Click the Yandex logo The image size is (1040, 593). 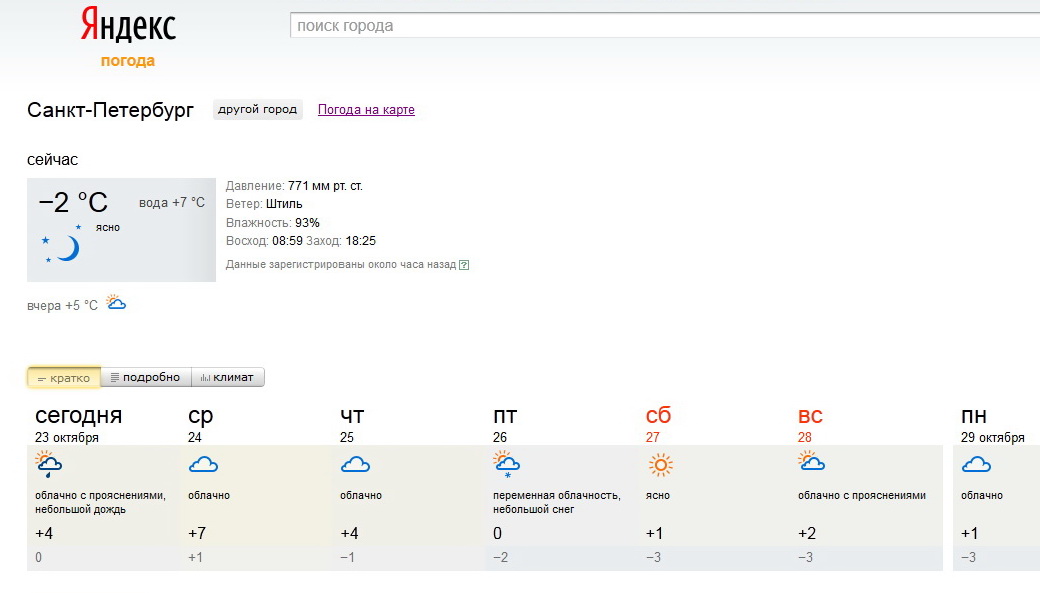(128, 26)
